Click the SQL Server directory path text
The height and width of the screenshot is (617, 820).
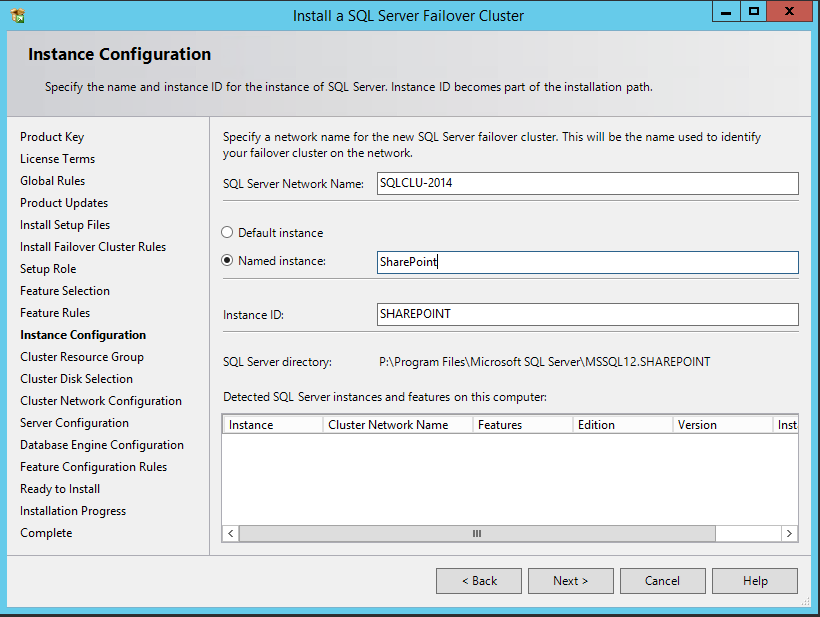coord(544,362)
